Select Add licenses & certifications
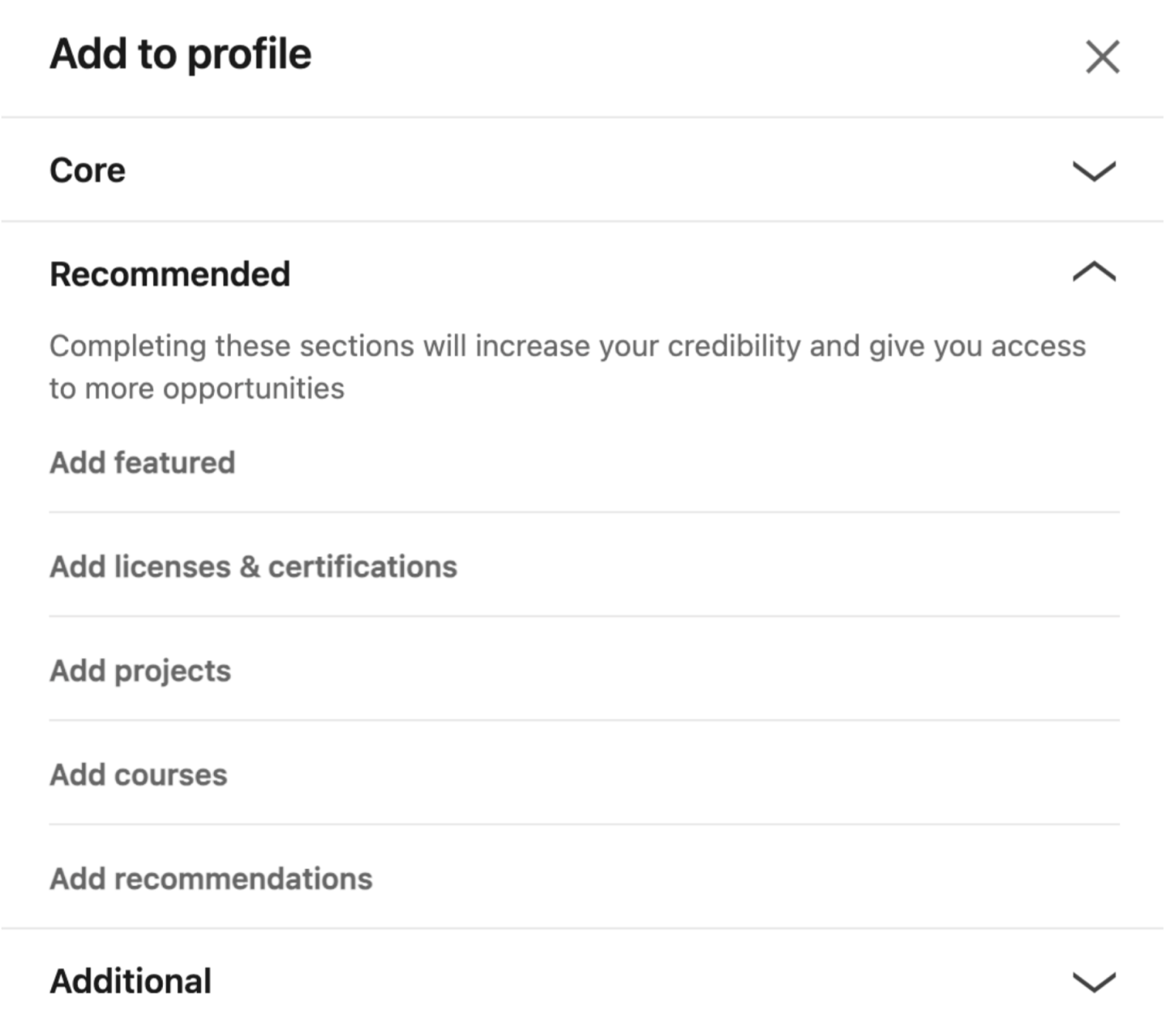 [x=253, y=567]
